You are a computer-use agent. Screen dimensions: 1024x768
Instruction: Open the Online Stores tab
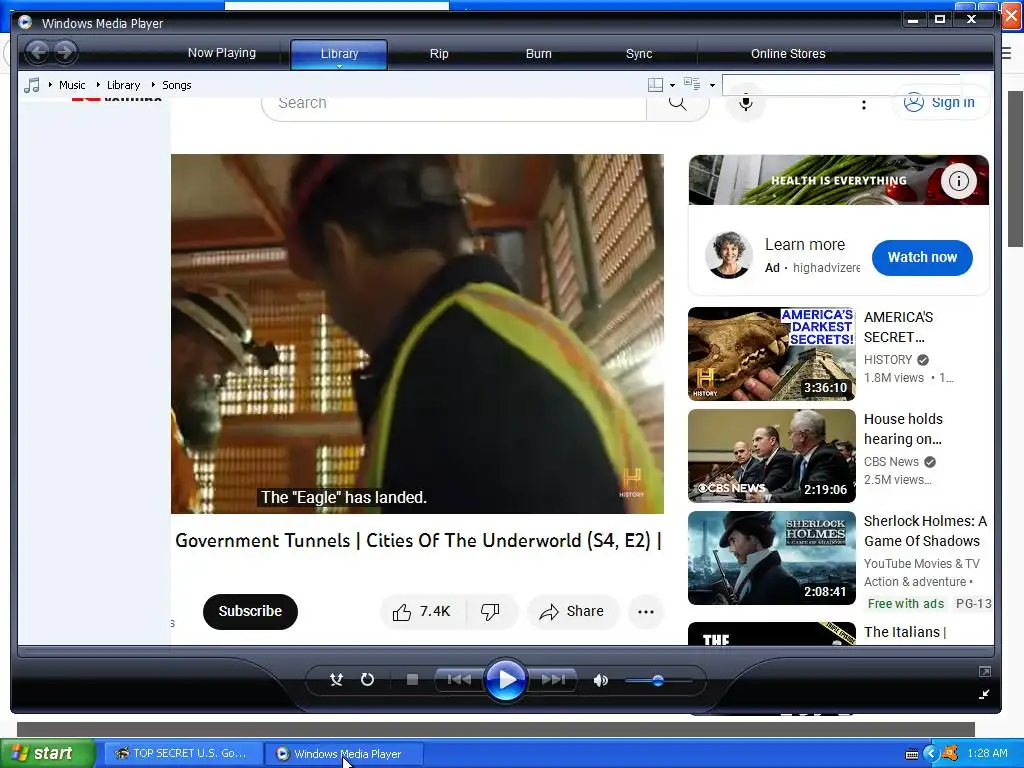[x=788, y=54]
